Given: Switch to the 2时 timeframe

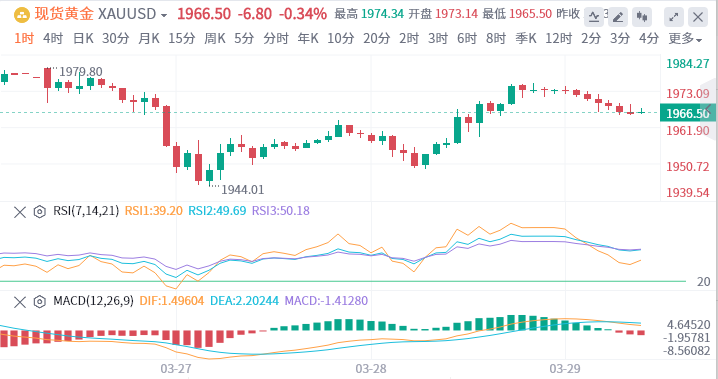Looking at the screenshot, I should coord(409,39).
